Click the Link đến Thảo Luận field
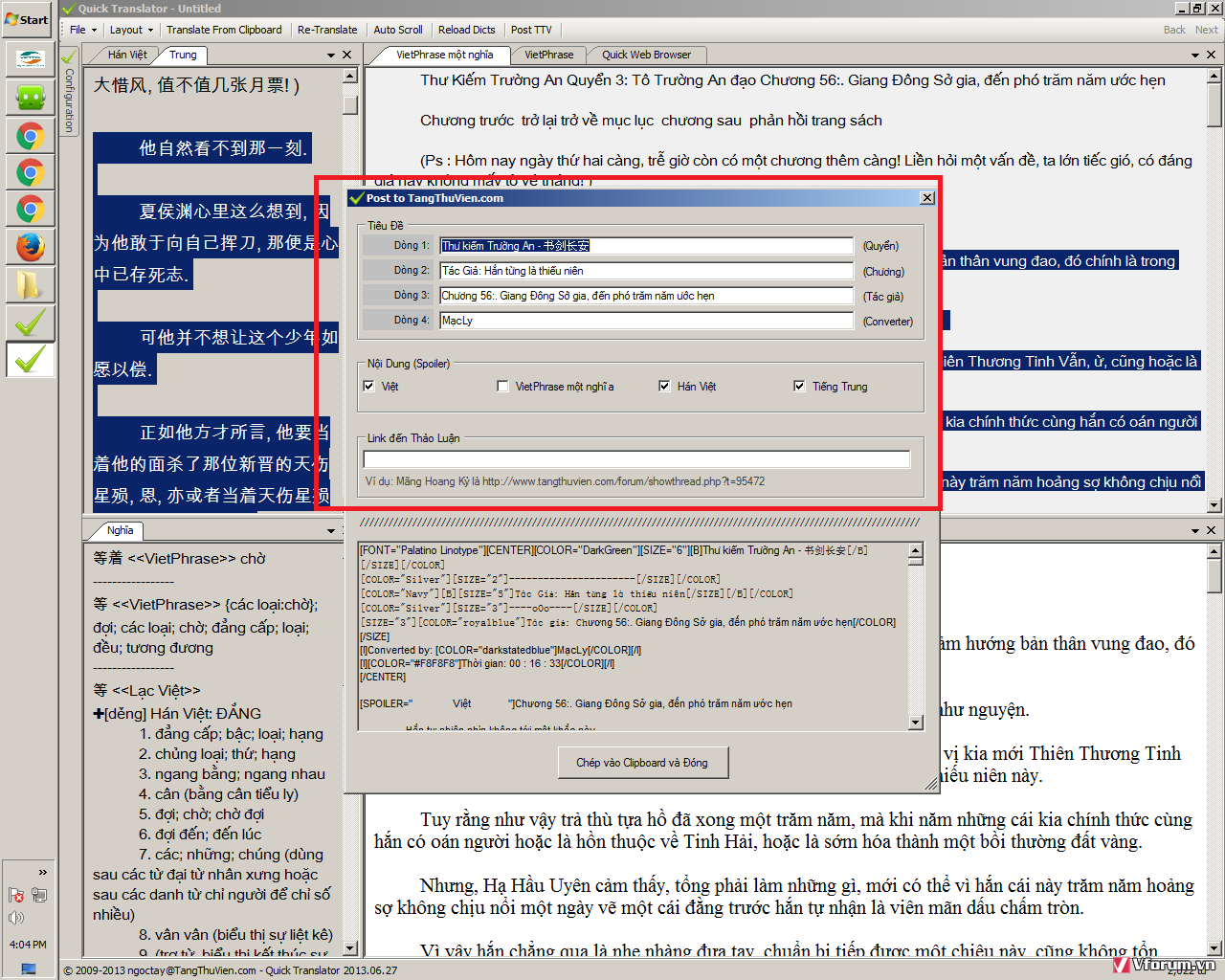The width and height of the screenshot is (1225, 980). click(636, 459)
